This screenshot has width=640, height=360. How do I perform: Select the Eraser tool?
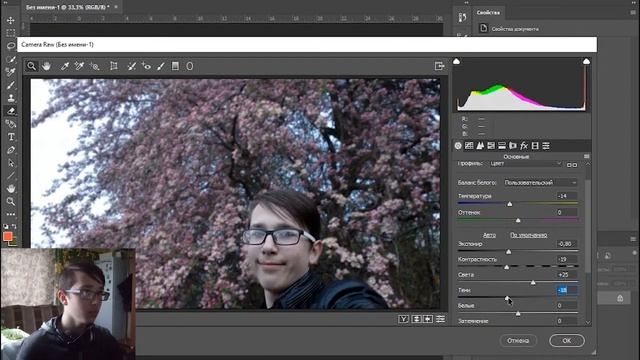11,111
